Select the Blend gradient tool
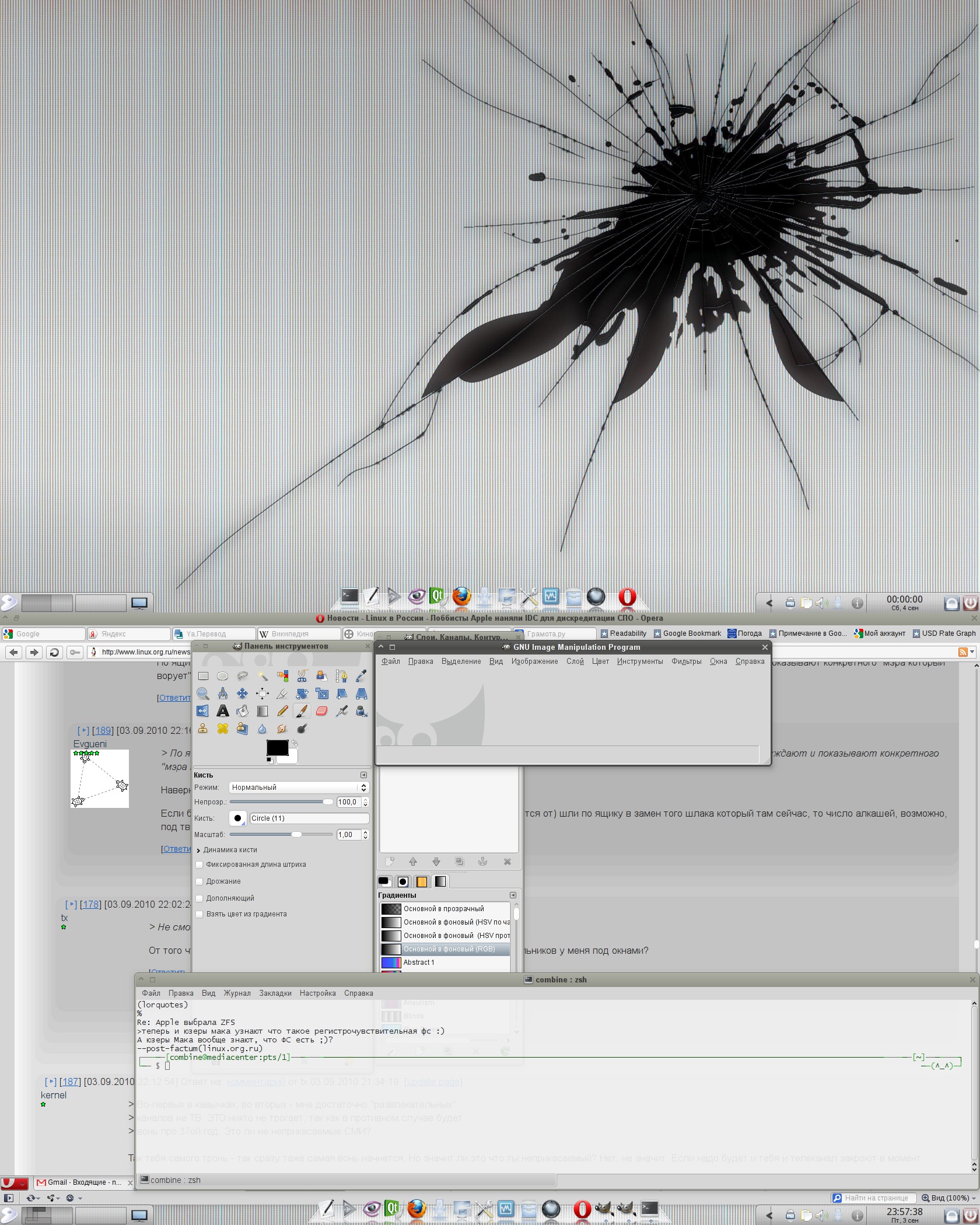980x1225 pixels. coord(262,710)
